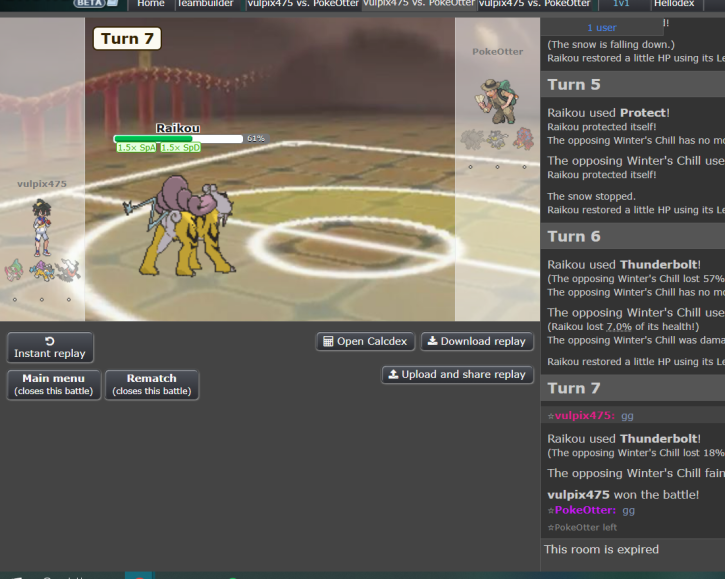Click "vulpix475 won the battle!" message

point(623,495)
